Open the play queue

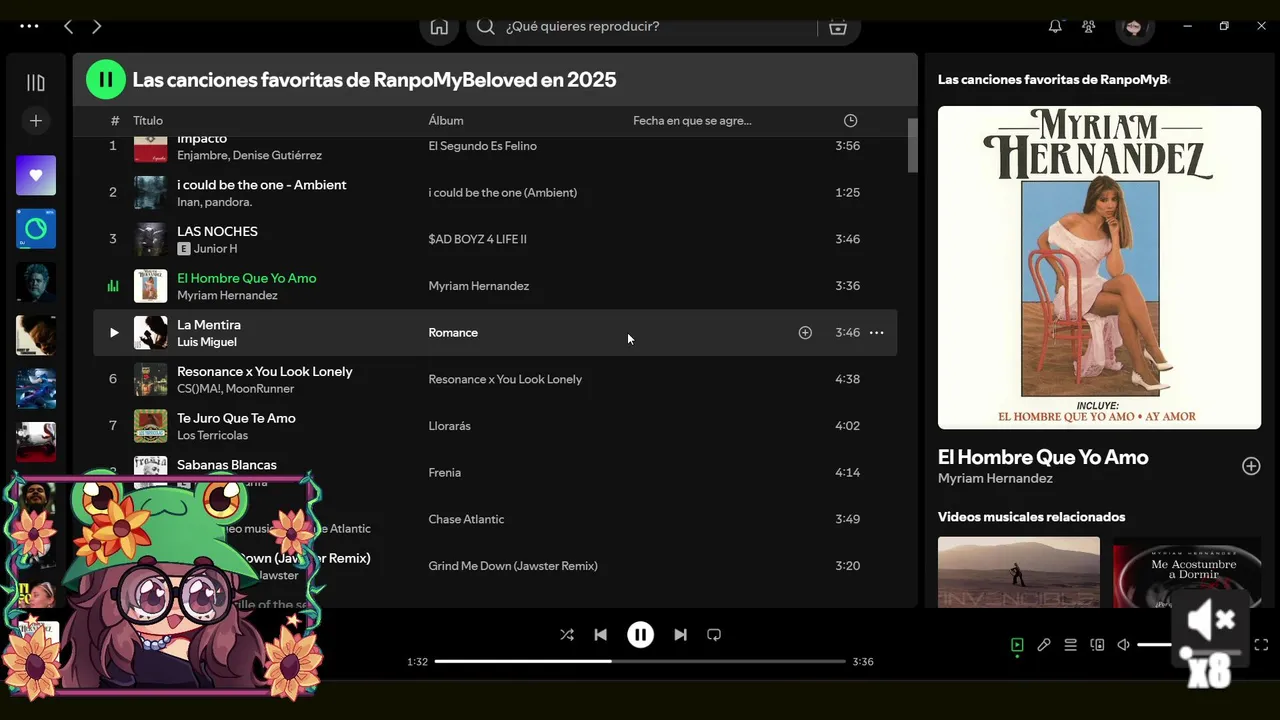click(1070, 645)
